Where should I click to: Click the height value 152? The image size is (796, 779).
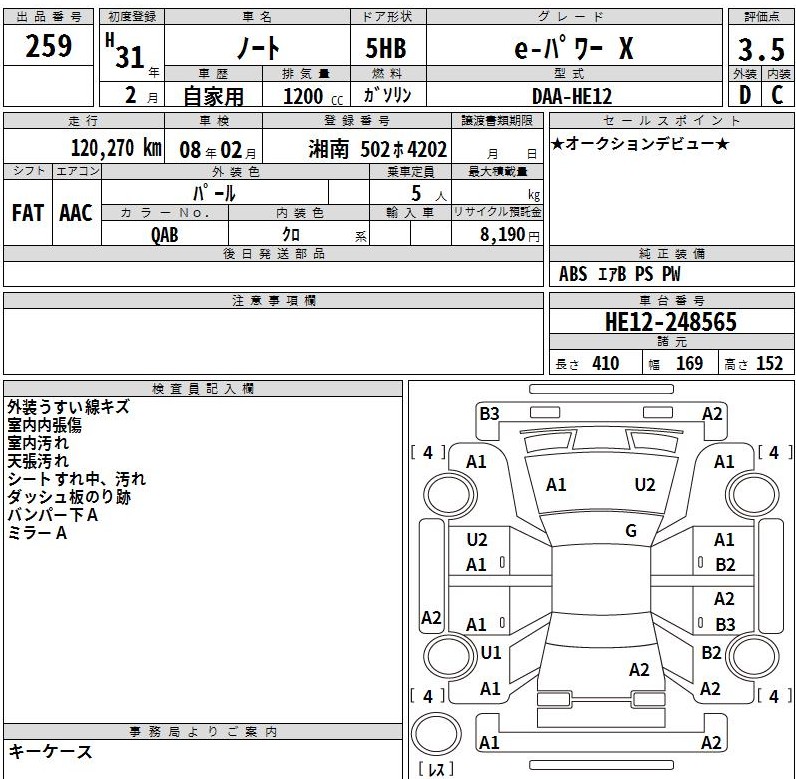[x=770, y=363]
